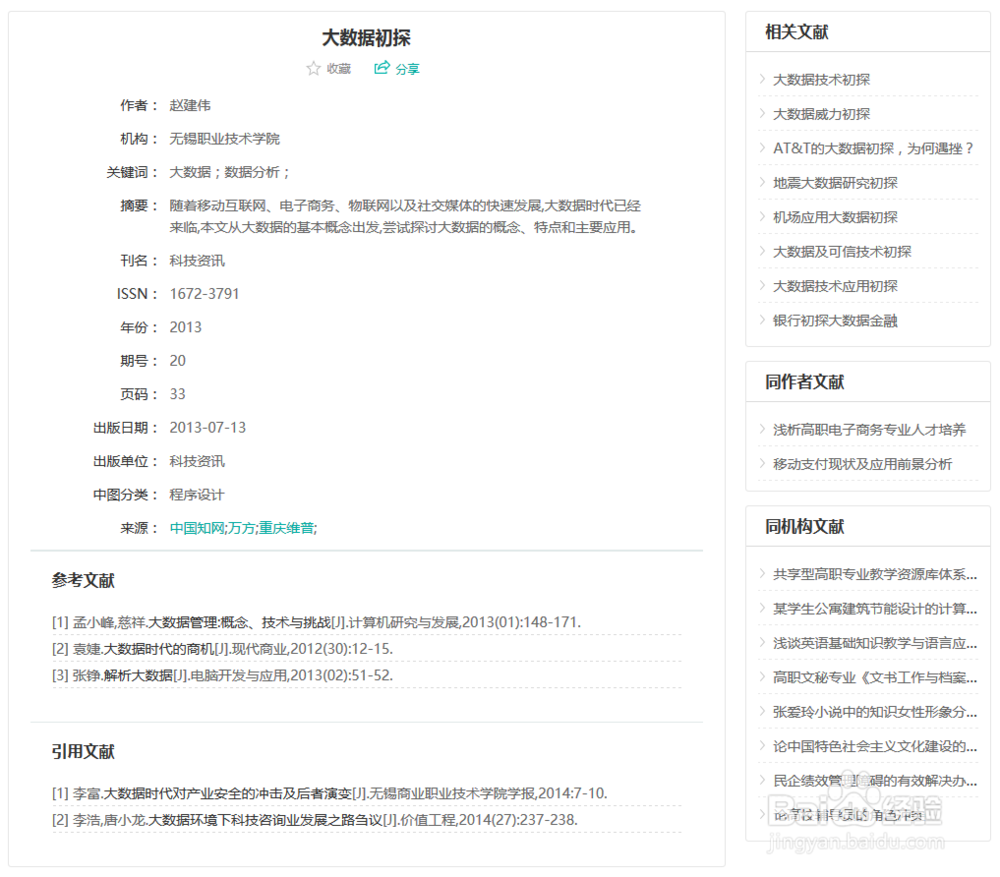Click publisher 科技资讯 beside 出版单位
Image resolution: width=1000 pixels, height=877 pixels.
tap(197, 462)
